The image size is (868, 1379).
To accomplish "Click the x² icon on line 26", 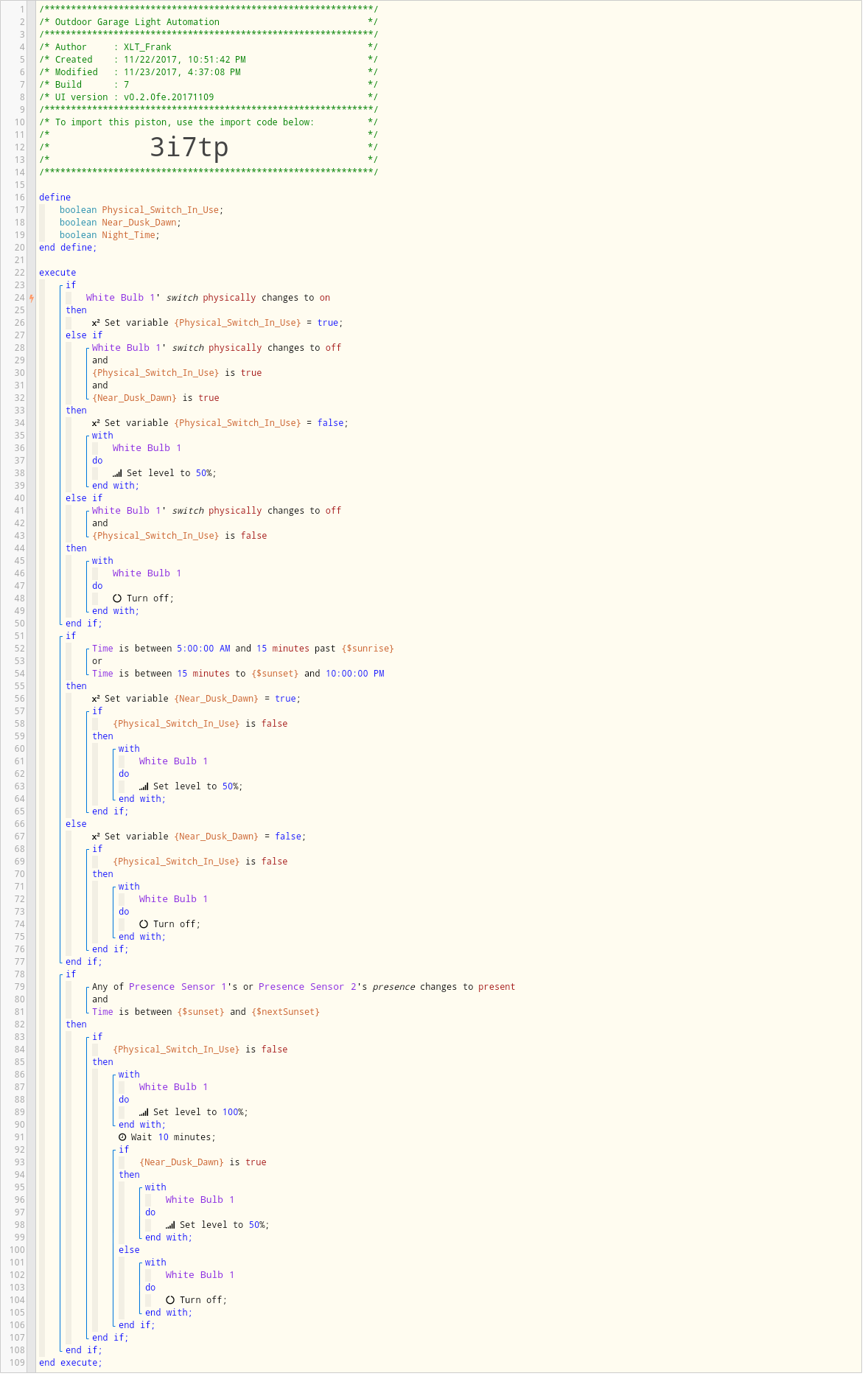I will click(x=96, y=322).
